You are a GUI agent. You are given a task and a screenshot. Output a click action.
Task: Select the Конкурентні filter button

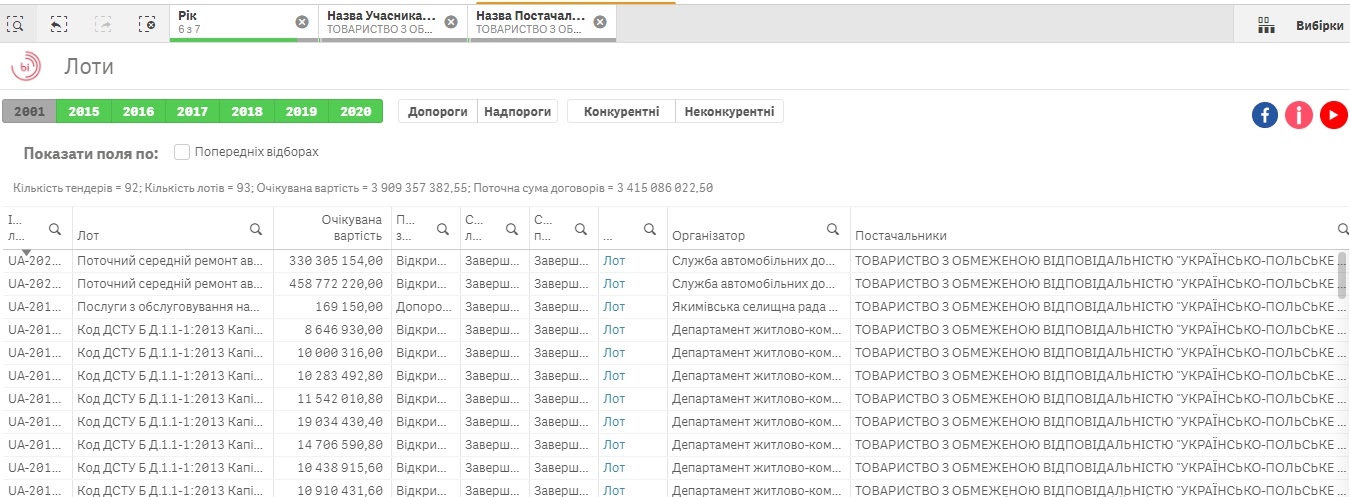(621, 112)
